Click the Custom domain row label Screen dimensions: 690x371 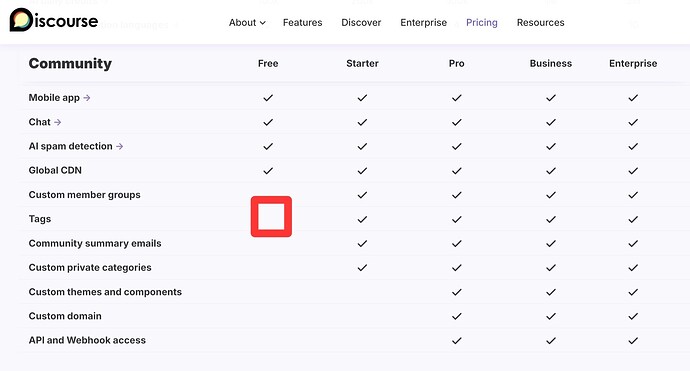tap(65, 316)
